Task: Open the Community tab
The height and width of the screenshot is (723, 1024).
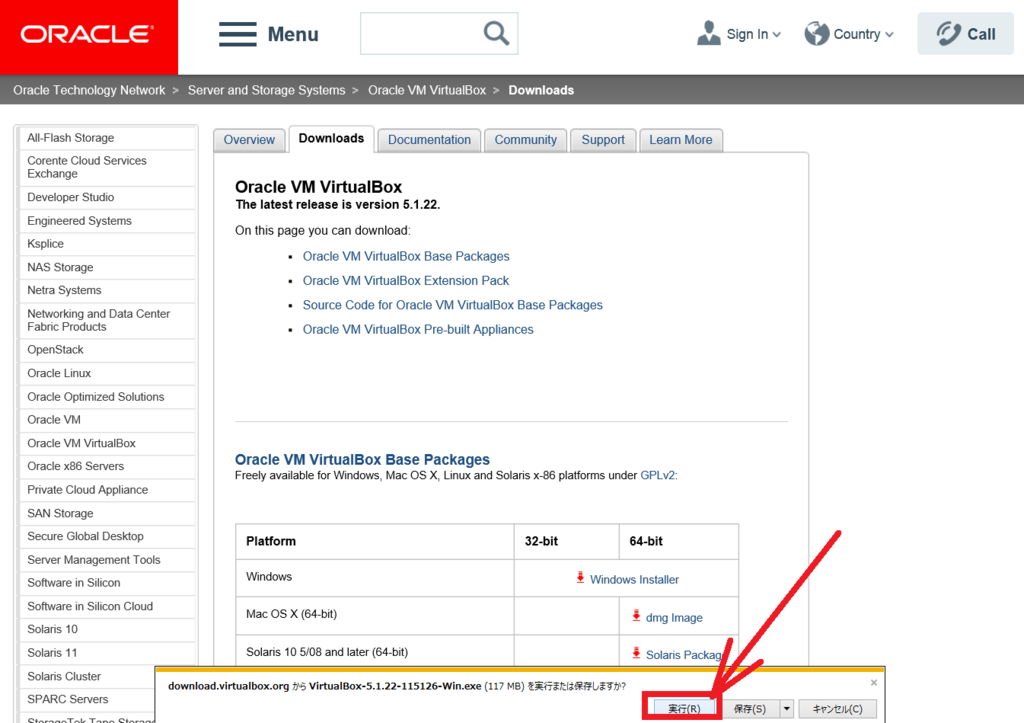Action: point(526,140)
